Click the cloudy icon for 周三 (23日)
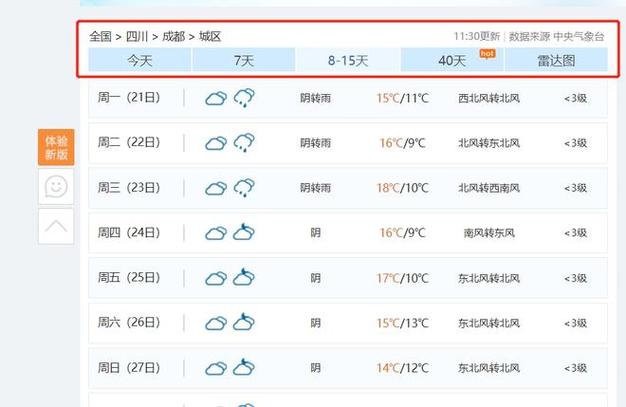The width and height of the screenshot is (626, 407). pos(216,188)
